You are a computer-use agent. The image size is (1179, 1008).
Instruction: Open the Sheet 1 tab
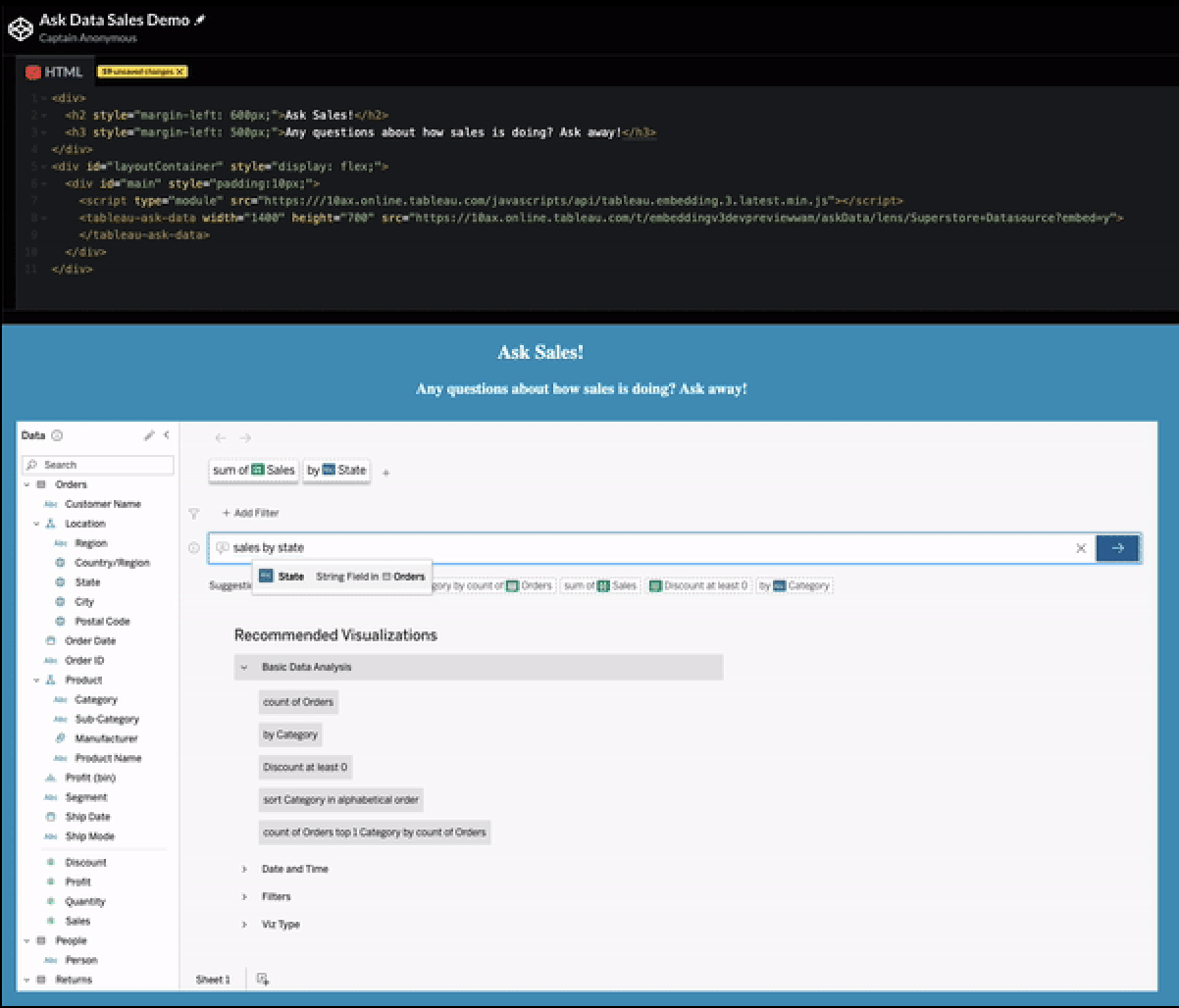(x=213, y=979)
